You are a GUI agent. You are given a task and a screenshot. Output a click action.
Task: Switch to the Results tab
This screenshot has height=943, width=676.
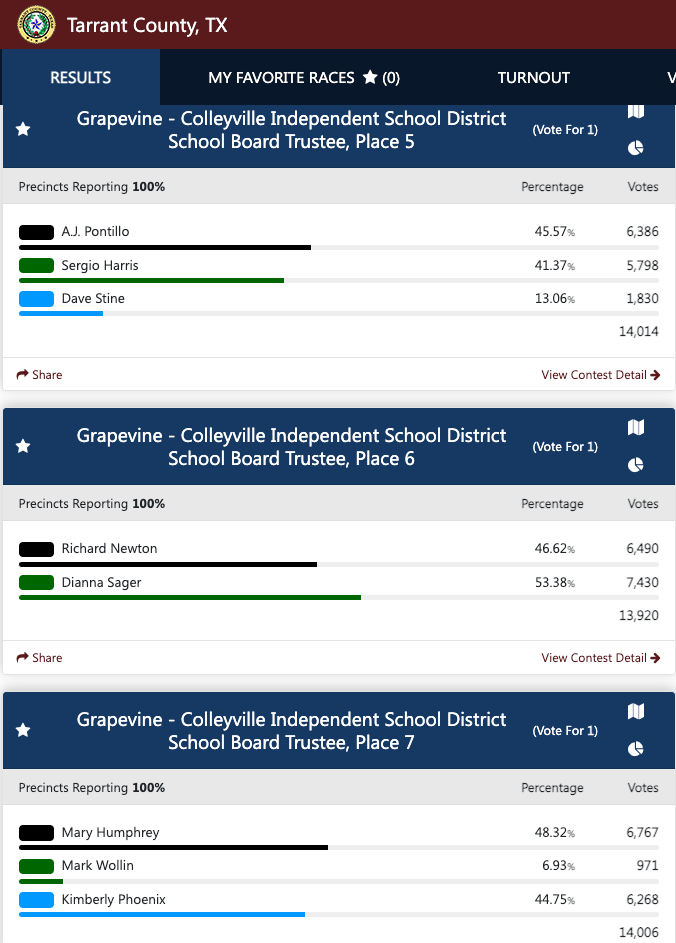pyautogui.click(x=81, y=78)
